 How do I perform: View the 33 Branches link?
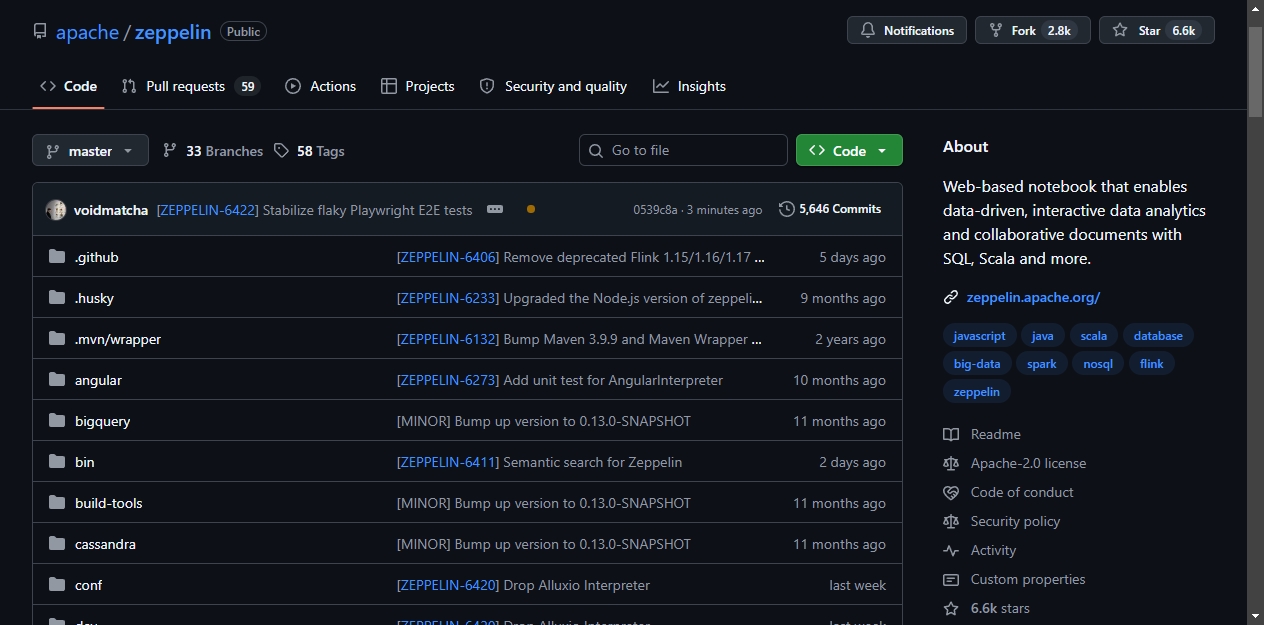click(x=213, y=151)
